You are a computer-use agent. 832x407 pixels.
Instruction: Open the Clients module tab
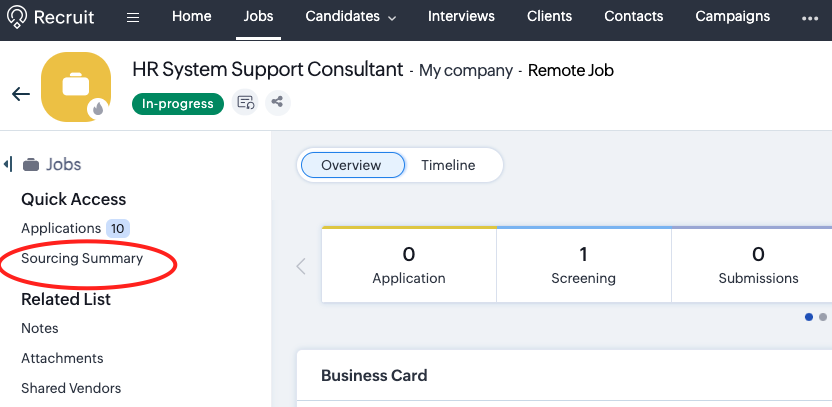pyautogui.click(x=549, y=16)
